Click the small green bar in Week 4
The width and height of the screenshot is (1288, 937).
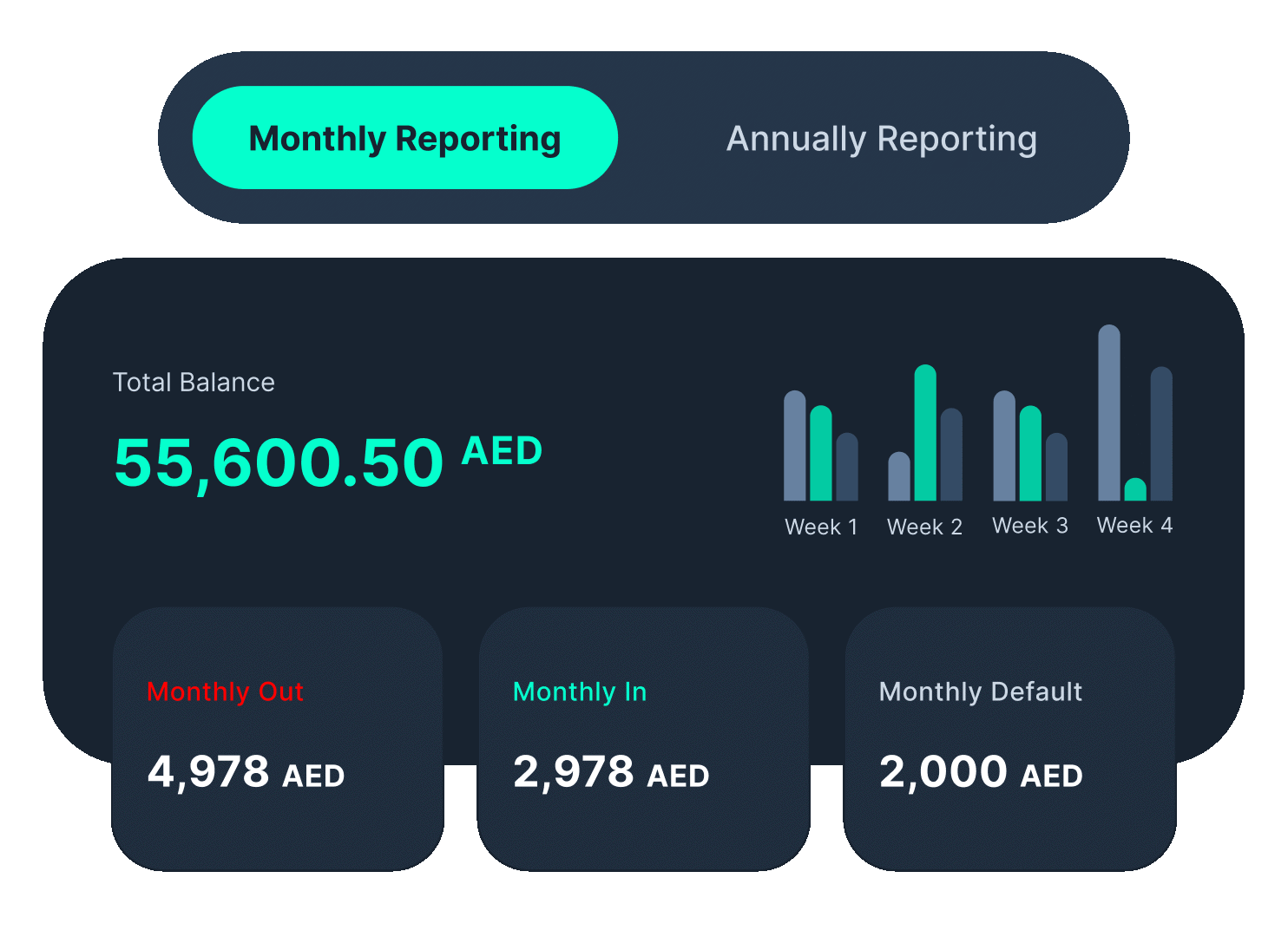1134,490
